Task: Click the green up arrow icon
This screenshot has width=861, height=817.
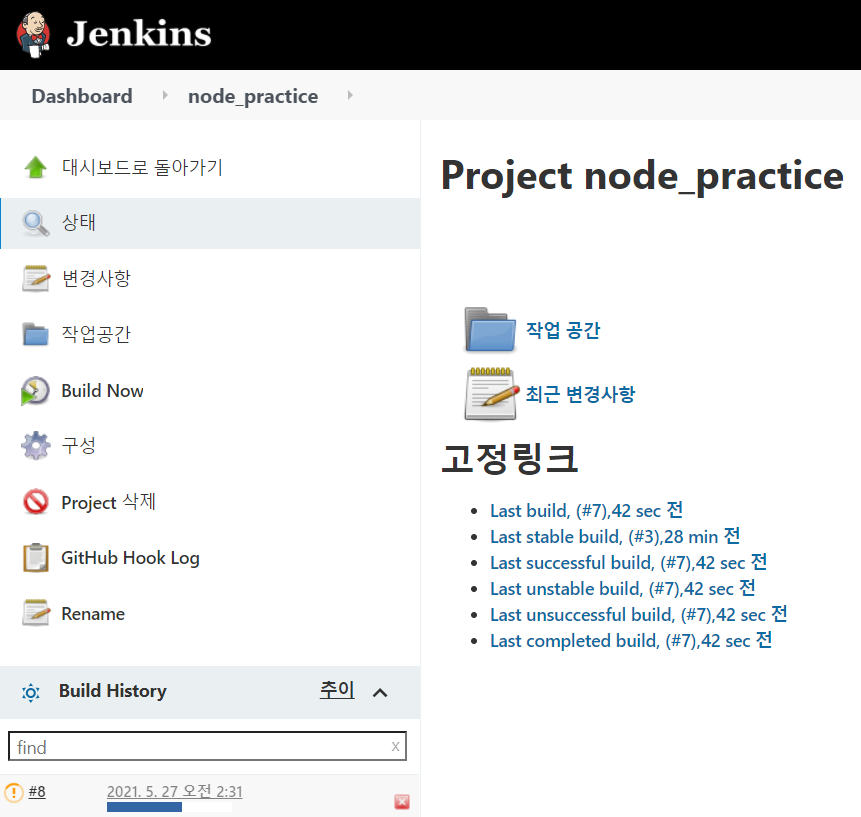Action: tap(36, 167)
